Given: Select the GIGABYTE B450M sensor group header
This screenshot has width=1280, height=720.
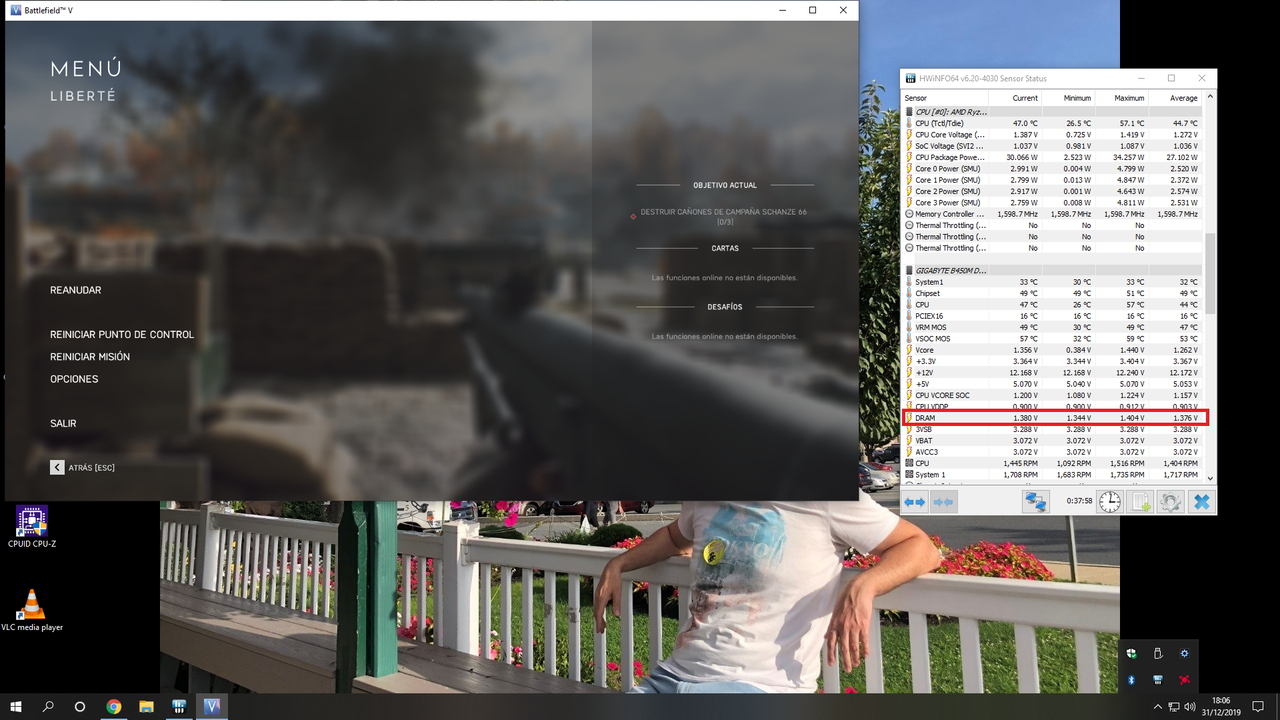Looking at the screenshot, I should 1052,270.
